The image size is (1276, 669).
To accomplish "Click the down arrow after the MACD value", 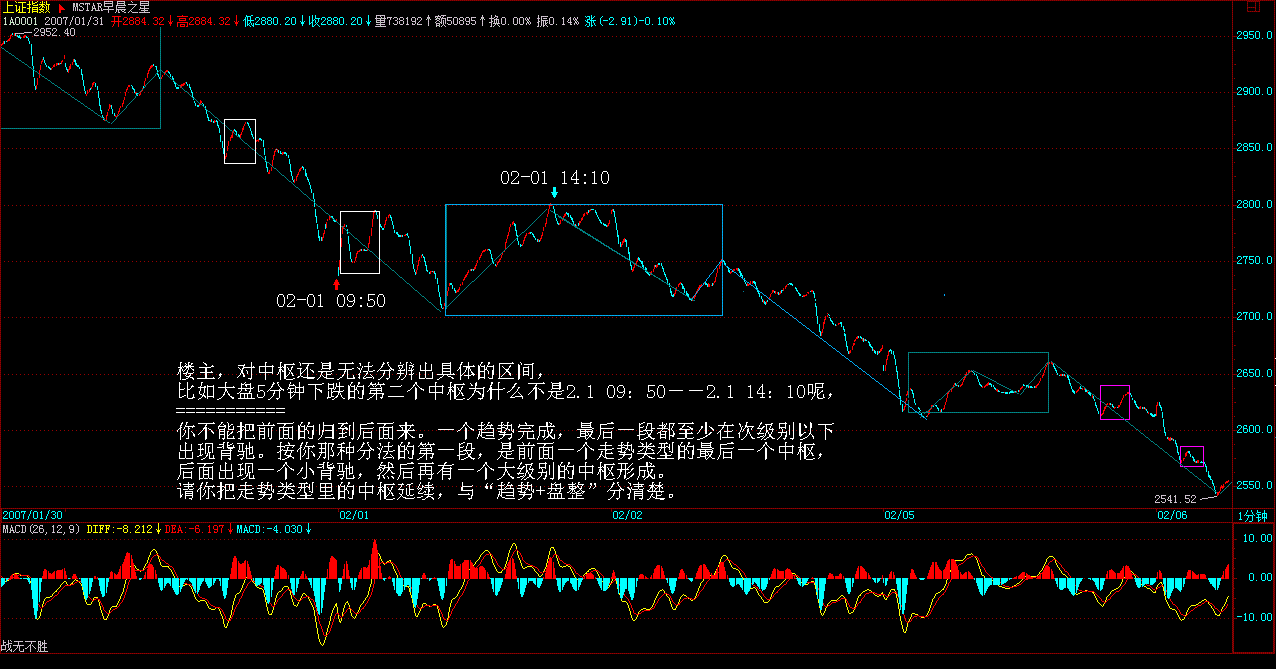I will pos(309,529).
